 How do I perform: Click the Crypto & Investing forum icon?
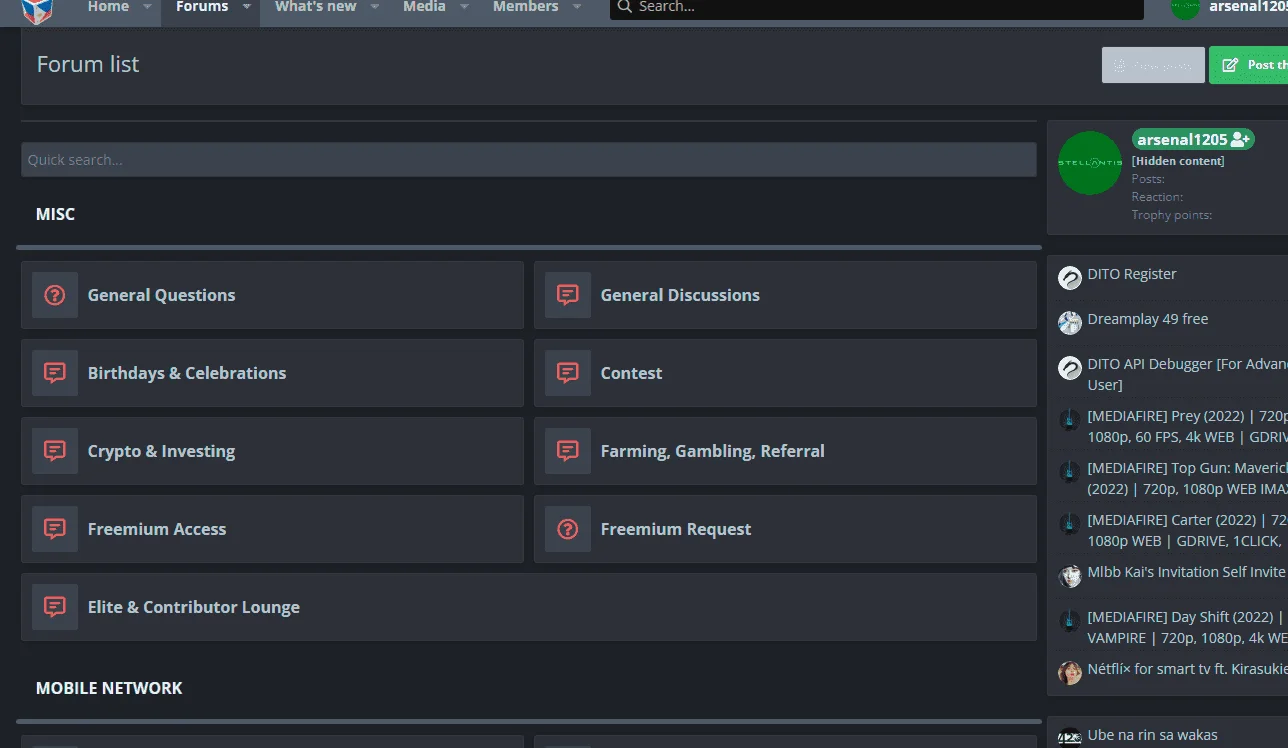pos(55,451)
